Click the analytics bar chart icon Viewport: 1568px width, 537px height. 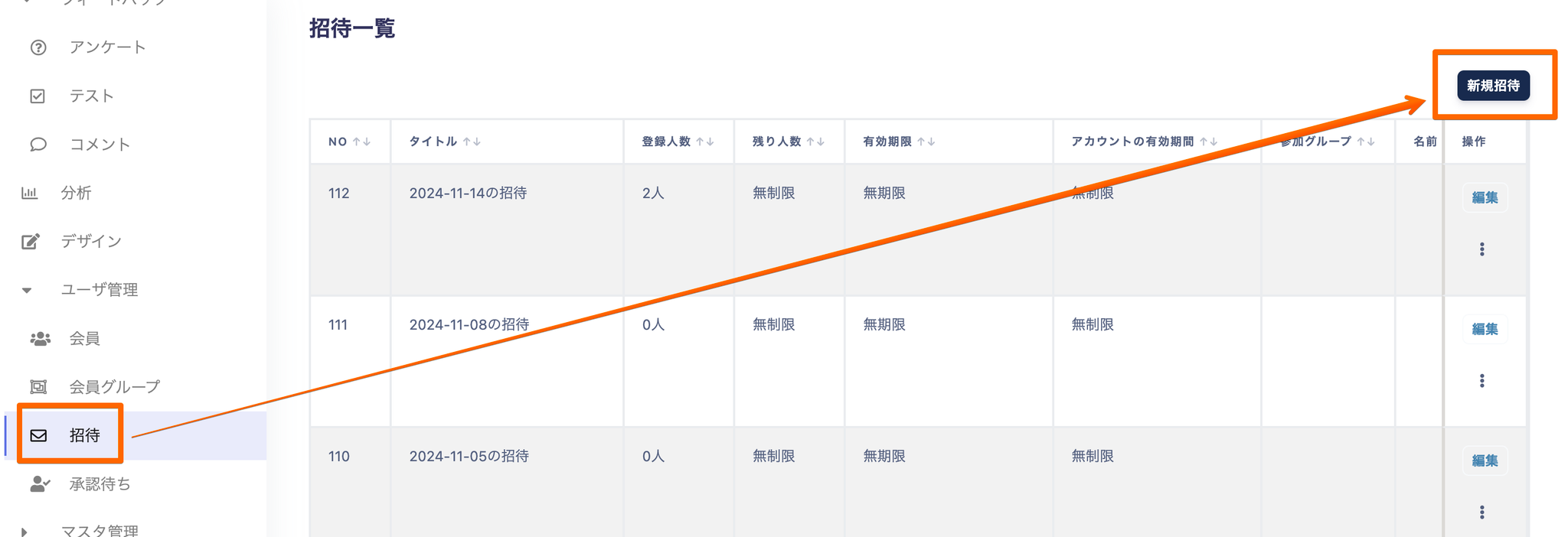pyautogui.click(x=29, y=193)
